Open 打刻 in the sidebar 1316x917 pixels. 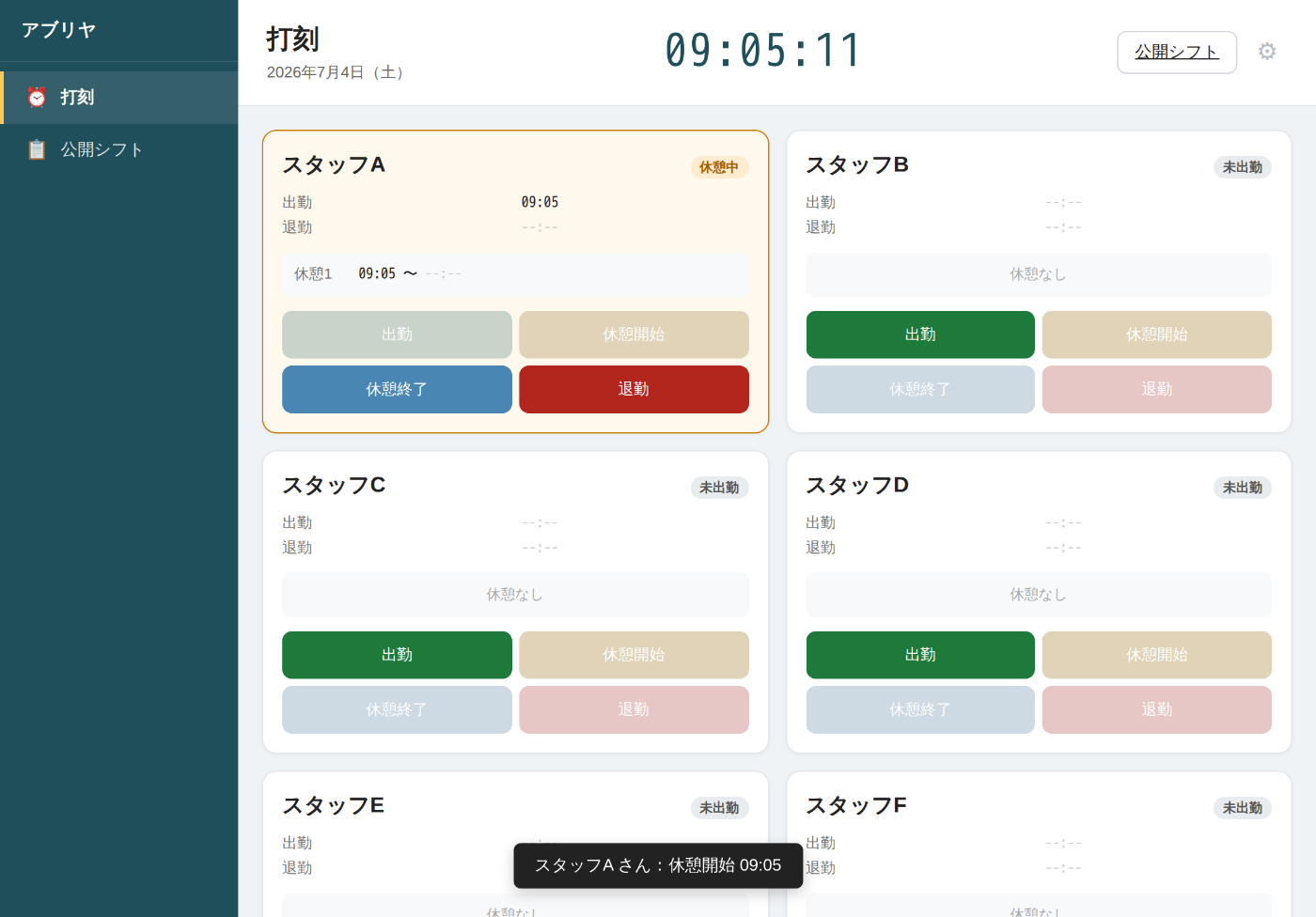point(119,98)
